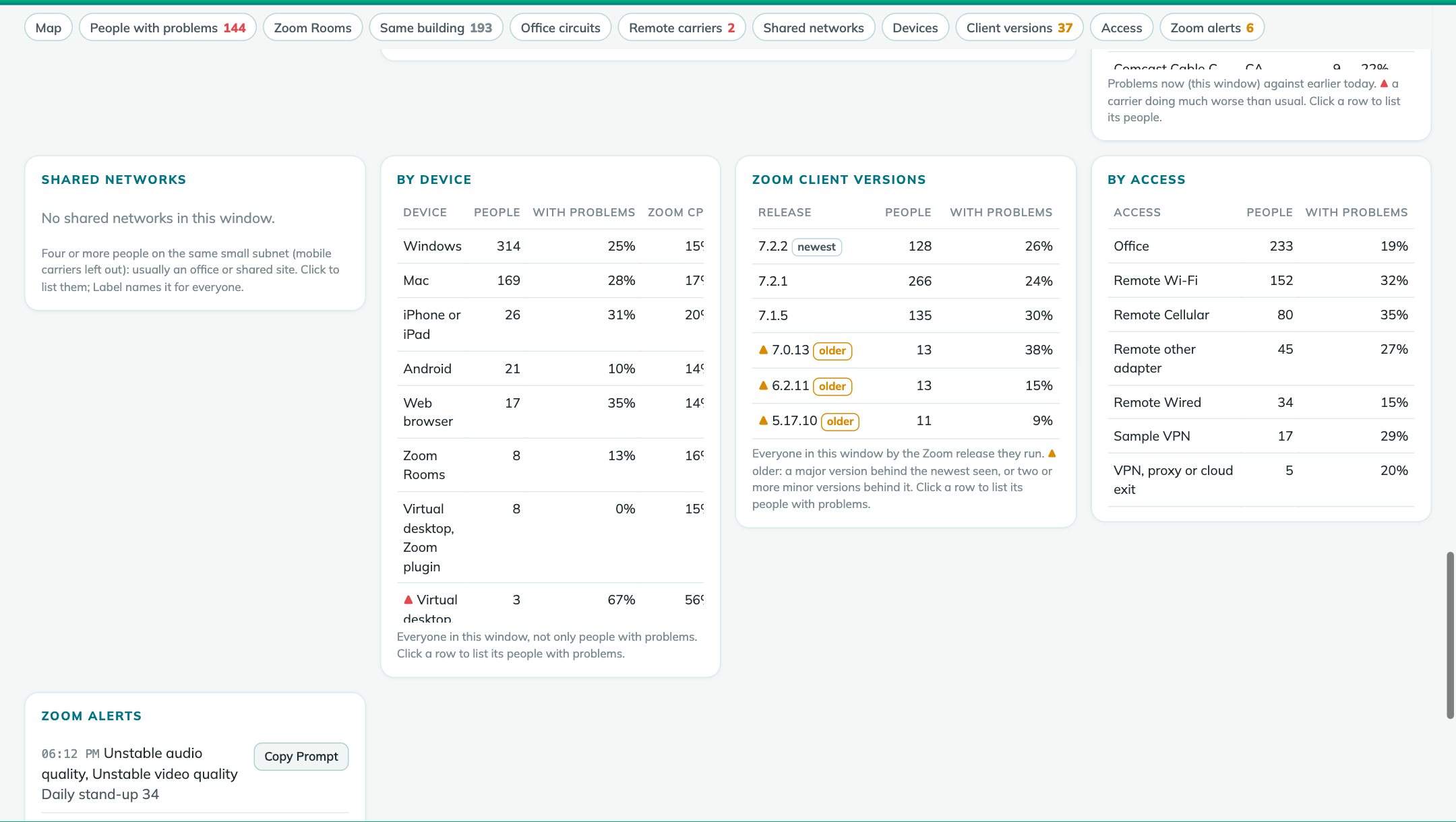Open the Sample VPN access row
This screenshot has width=1456, height=822.
click(1261, 436)
